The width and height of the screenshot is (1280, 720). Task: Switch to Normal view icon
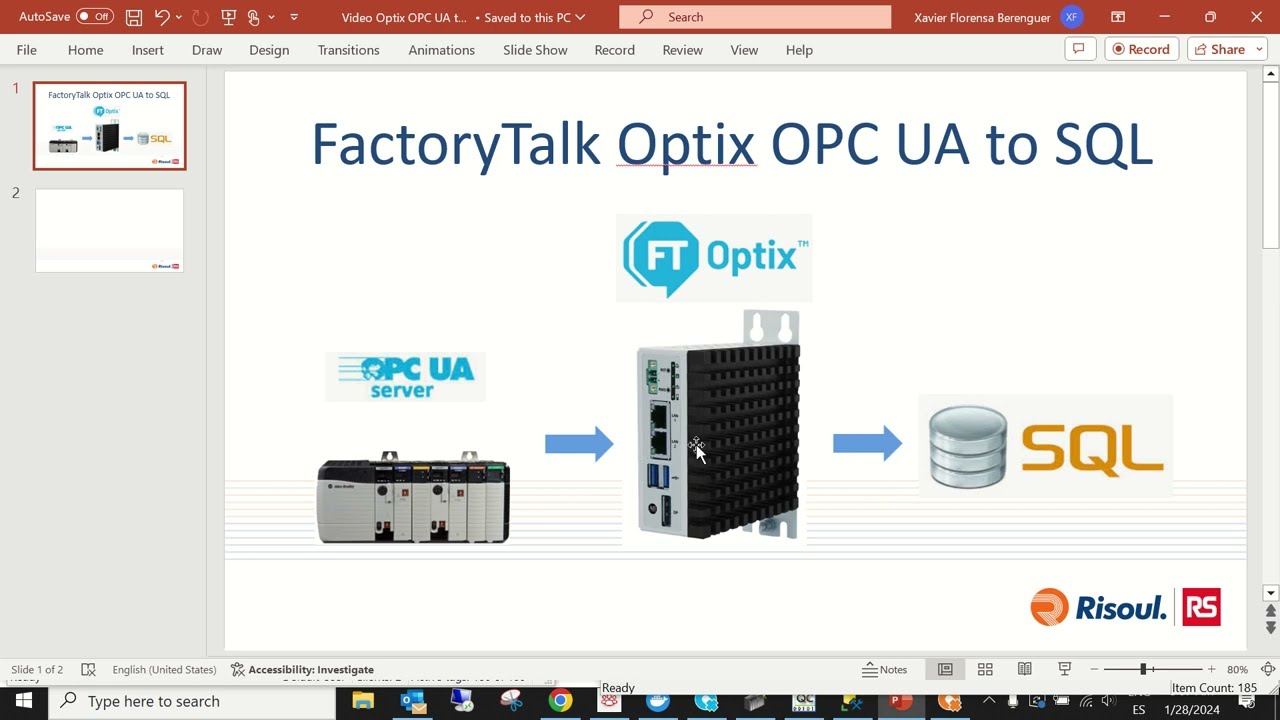[x=945, y=670]
